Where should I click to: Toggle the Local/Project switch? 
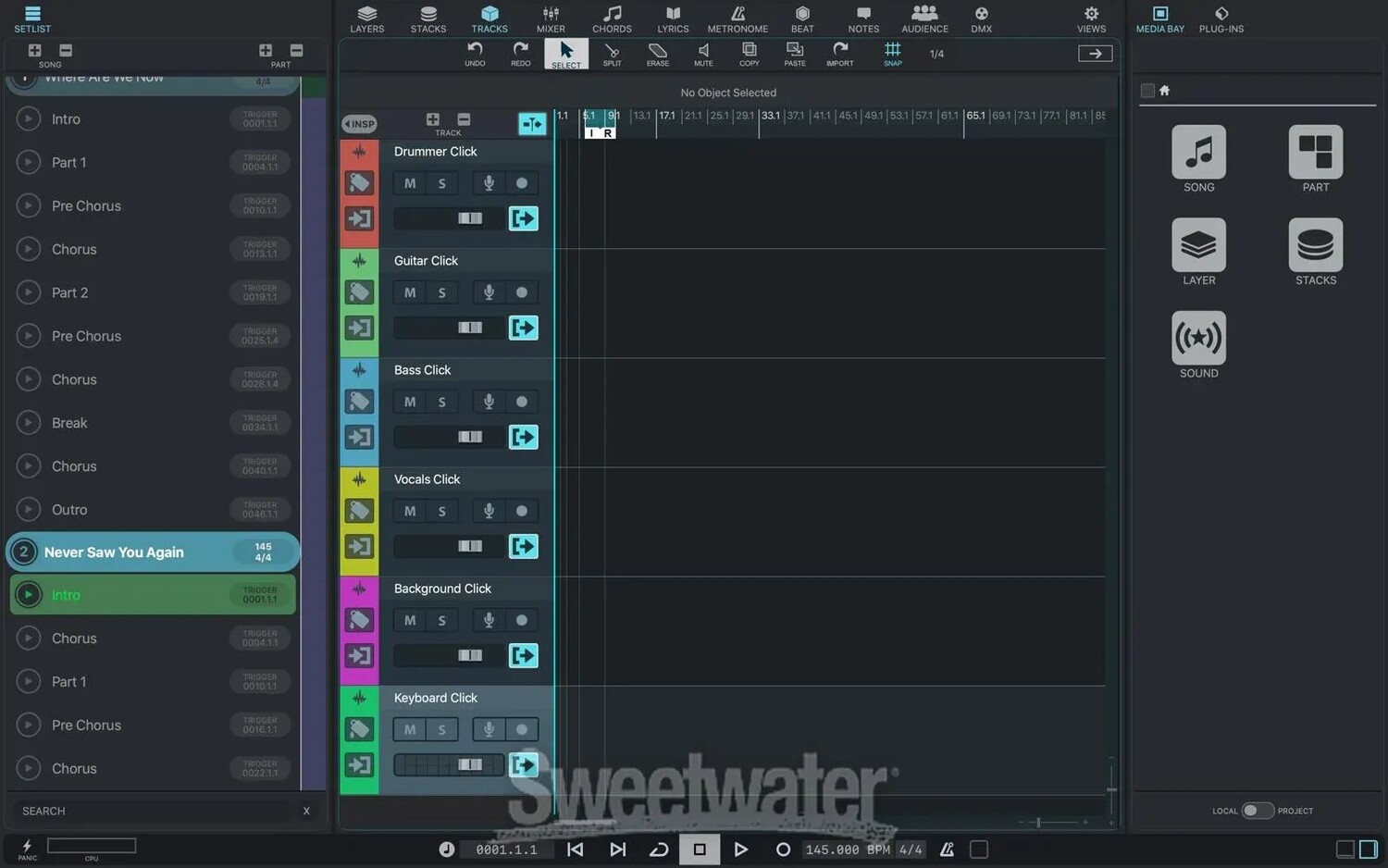(1257, 811)
